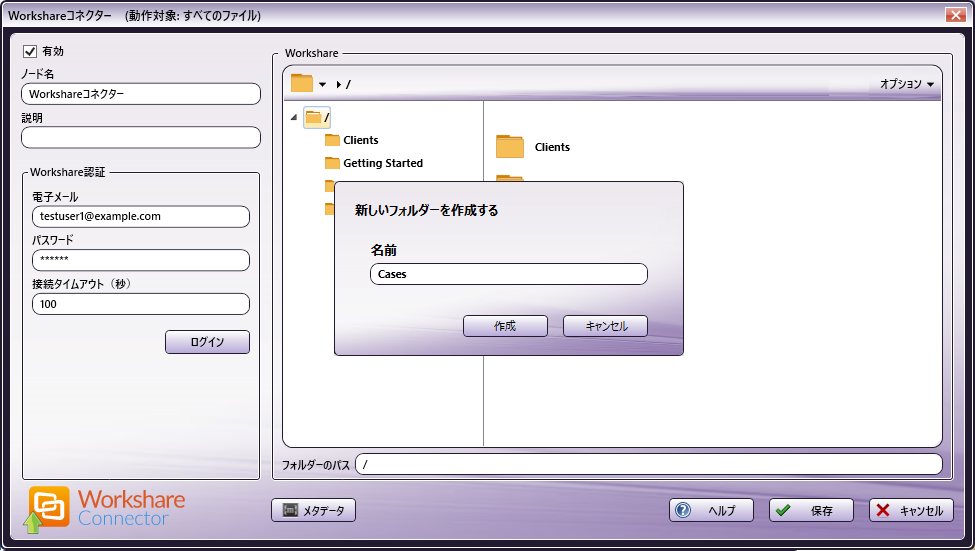The image size is (975, 551).
Task: Click the 説明 input field
Action: tap(141, 137)
